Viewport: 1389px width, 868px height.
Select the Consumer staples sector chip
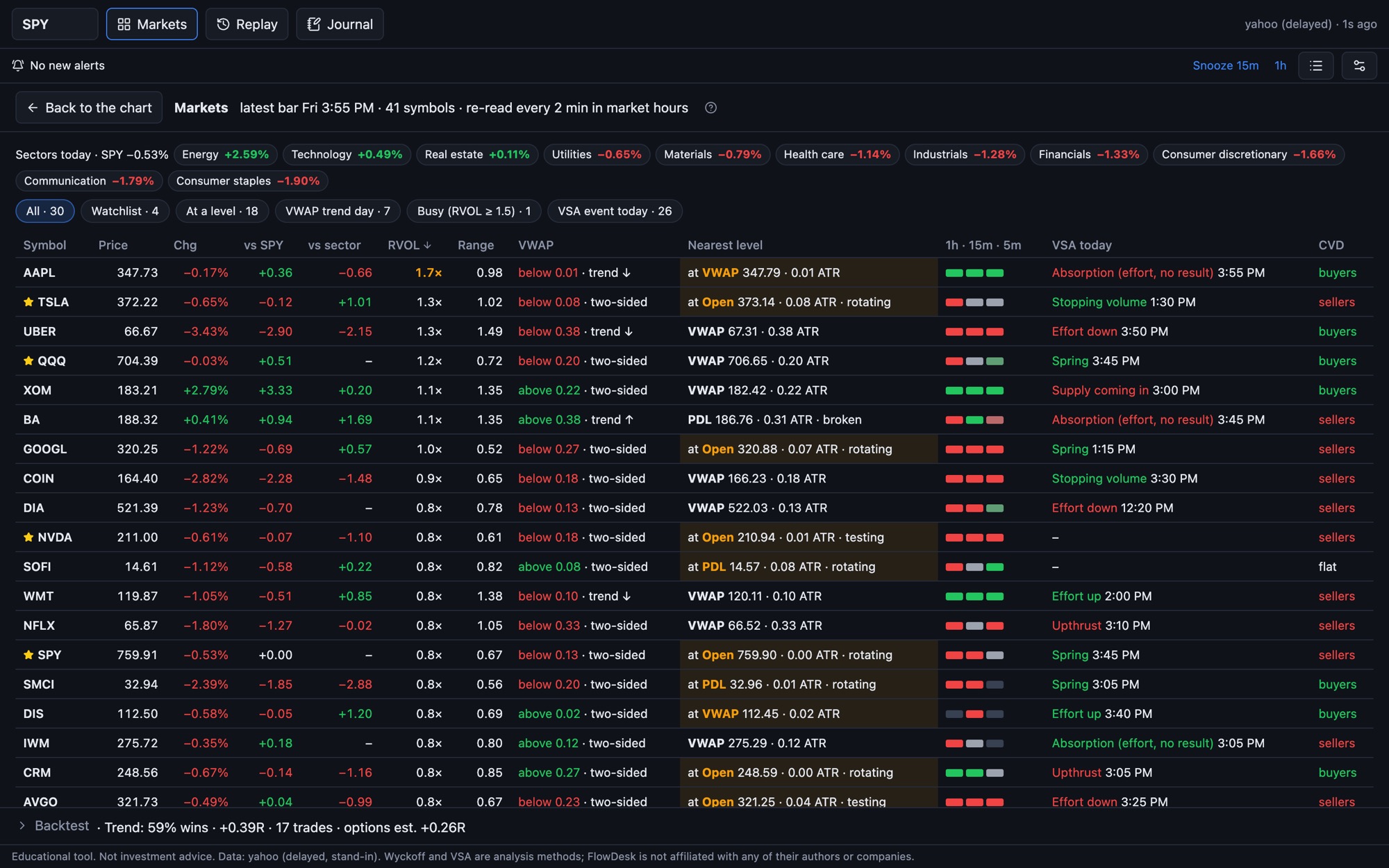(x=248, y=181)
